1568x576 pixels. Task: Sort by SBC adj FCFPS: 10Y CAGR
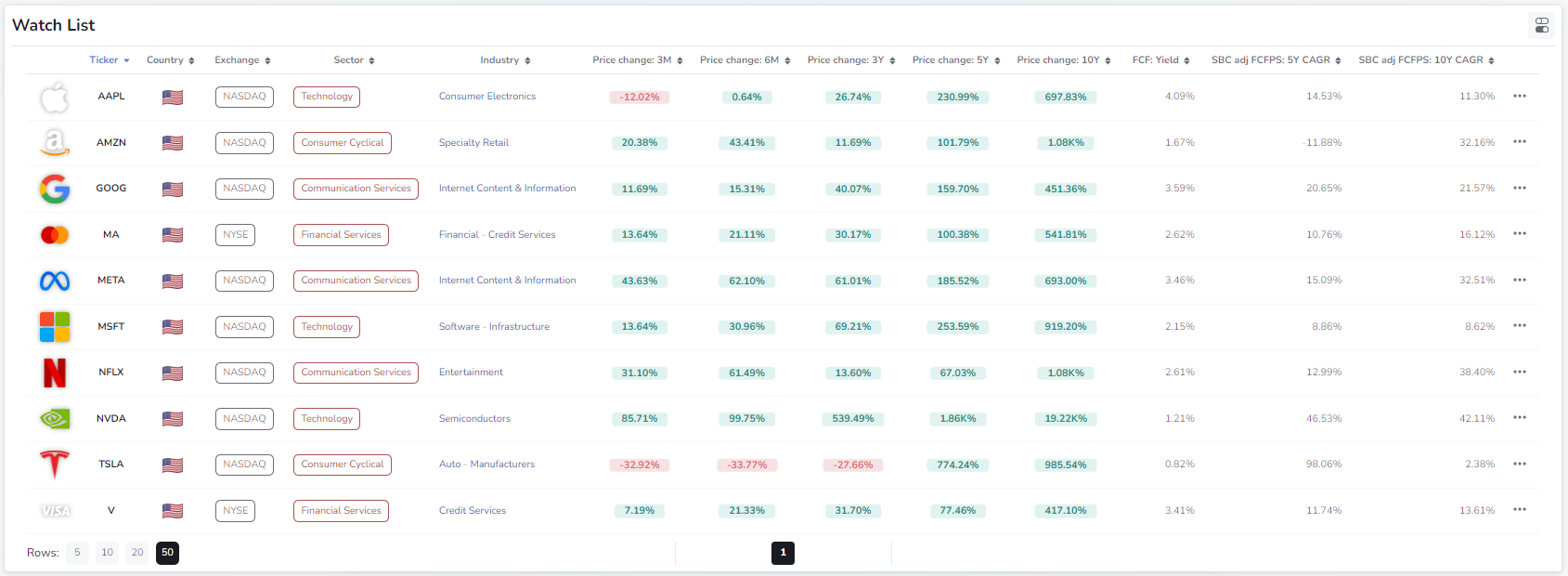pyautogui.click(x=1427, y=60)
